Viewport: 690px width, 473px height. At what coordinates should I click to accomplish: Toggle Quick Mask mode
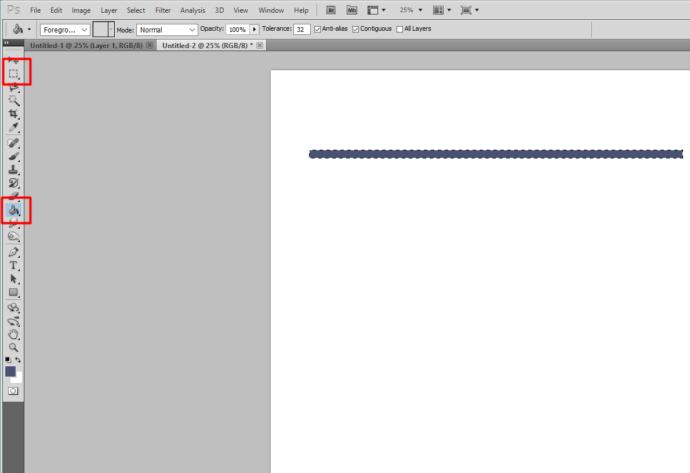point(13,391)
